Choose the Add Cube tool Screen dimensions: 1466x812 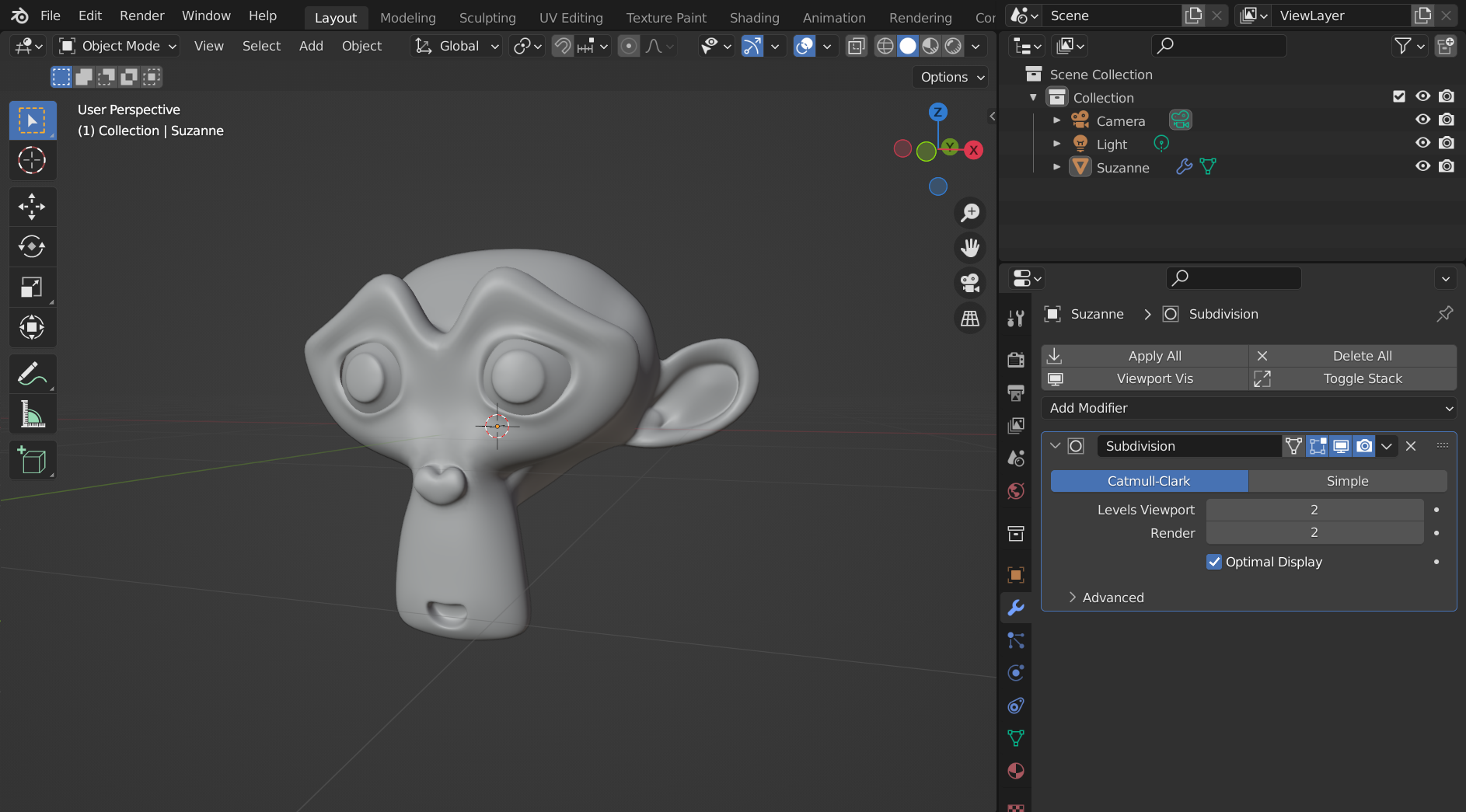coord(32,461)
